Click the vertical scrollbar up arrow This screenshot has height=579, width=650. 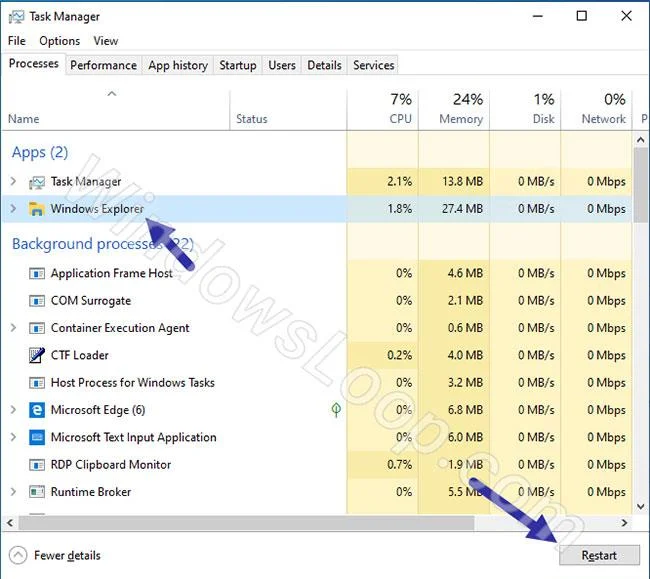click(641, 140)
